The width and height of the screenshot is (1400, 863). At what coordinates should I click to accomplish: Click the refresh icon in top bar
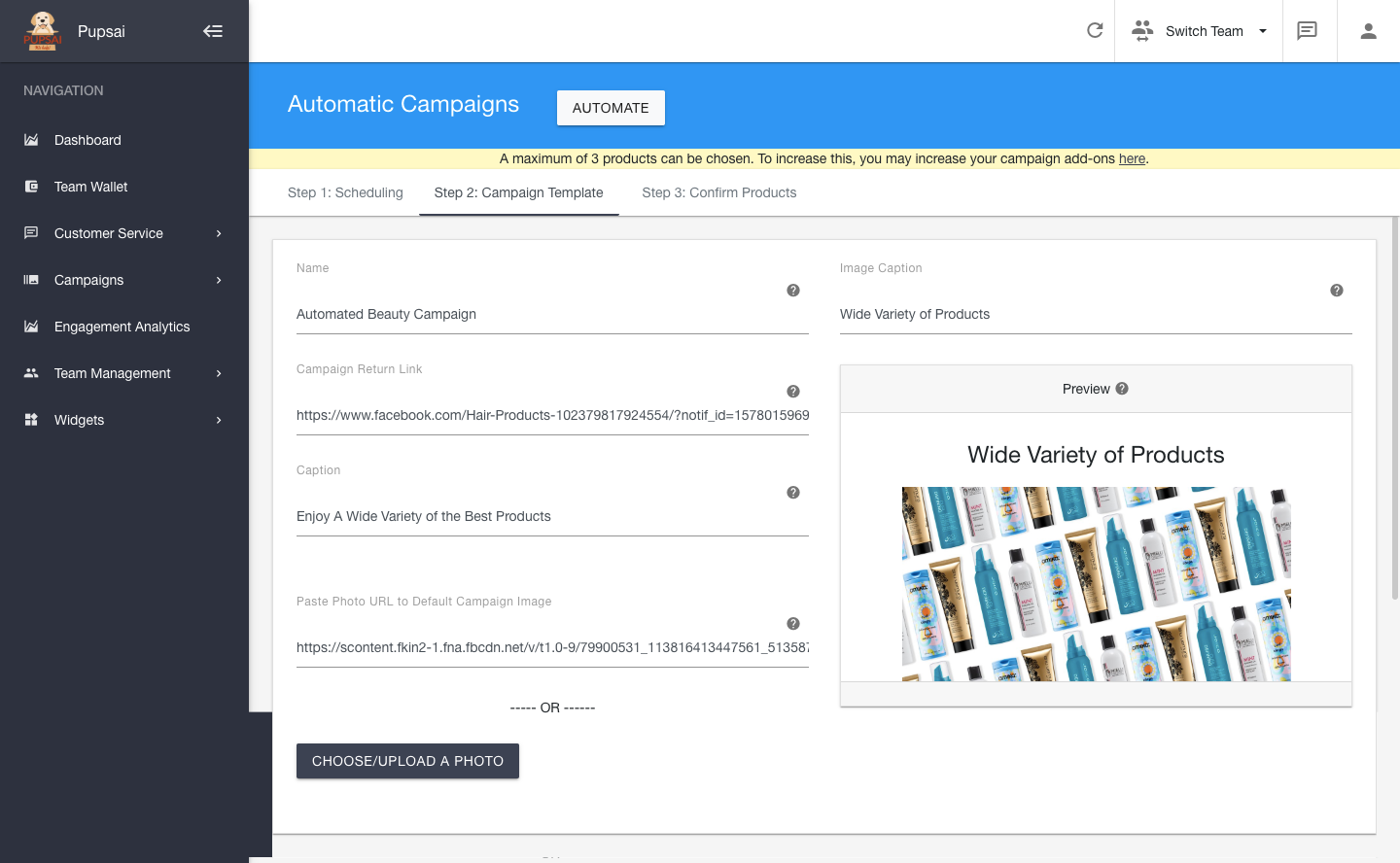1095,31
